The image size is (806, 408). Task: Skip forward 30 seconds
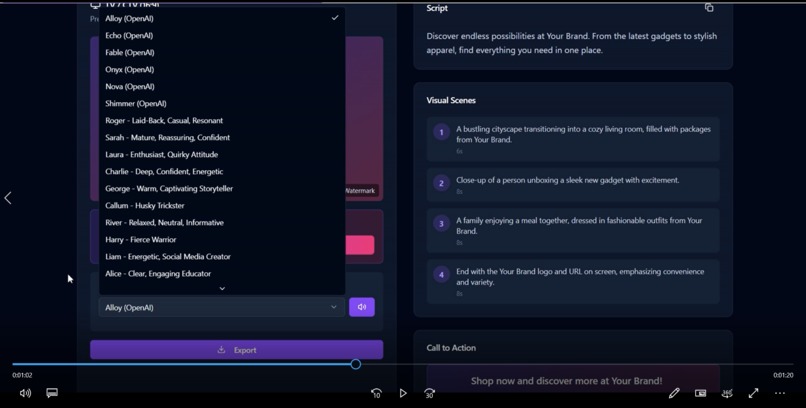430,393
